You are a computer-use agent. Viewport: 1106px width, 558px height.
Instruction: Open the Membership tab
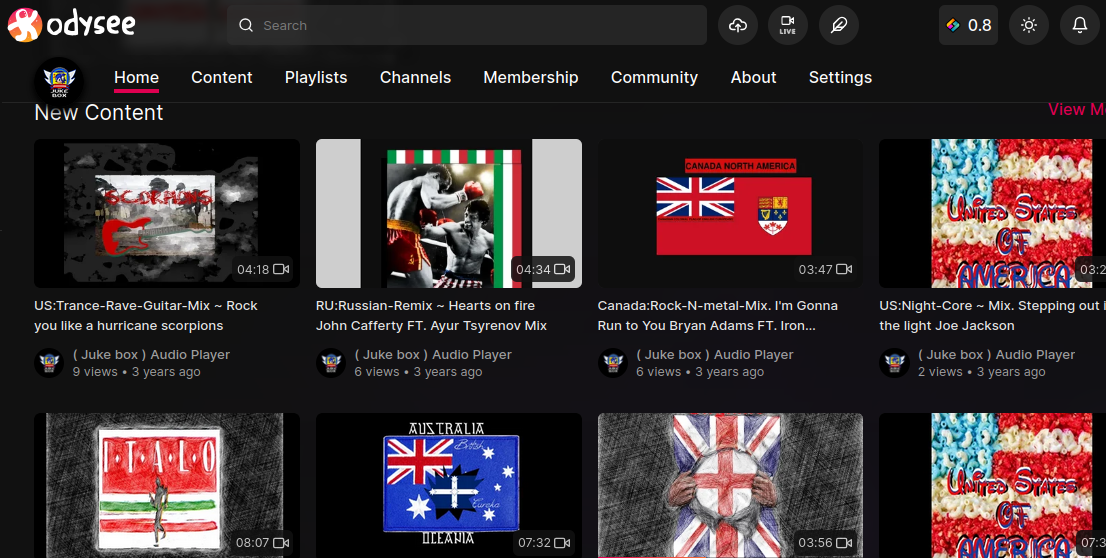tap(530, 77)
